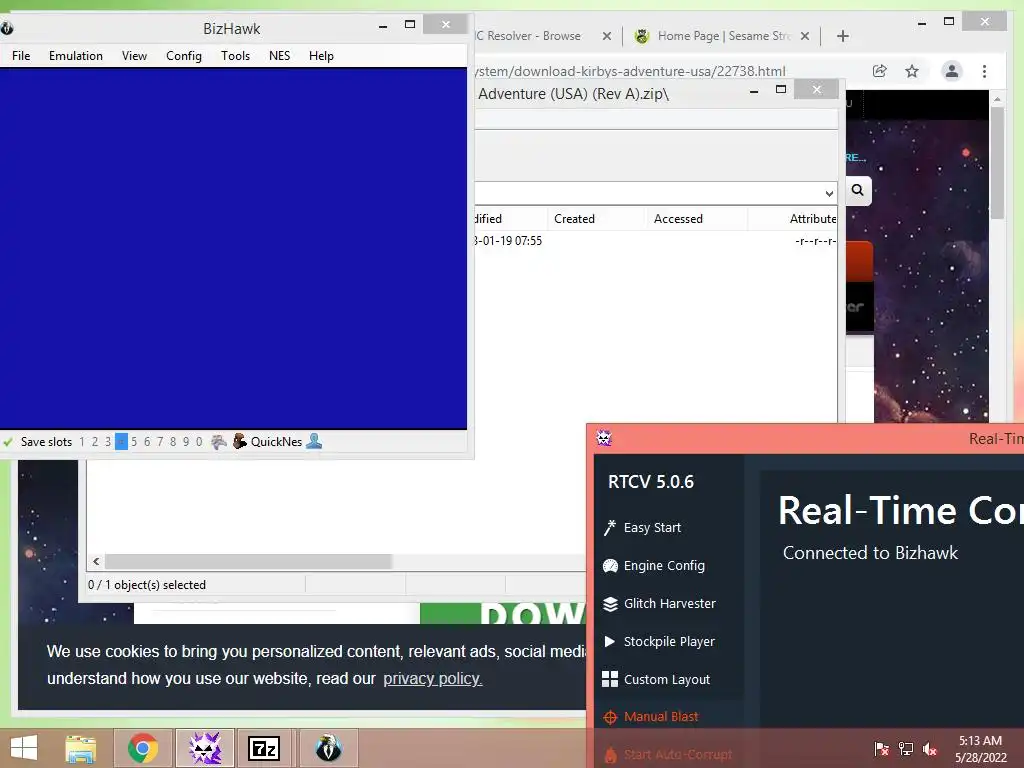Trigger Manual Blast in RTCV
The image size is (1024, 768).
click(651, 716)
